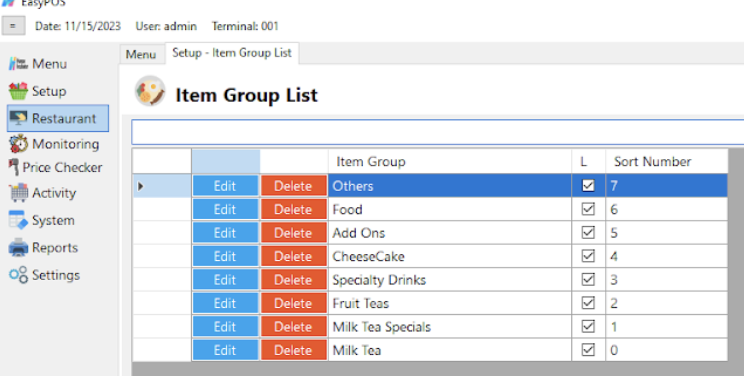Delete the Fruit Teas item group
The width and height of the screenshot is (744, 376).
tap(294, 303)
